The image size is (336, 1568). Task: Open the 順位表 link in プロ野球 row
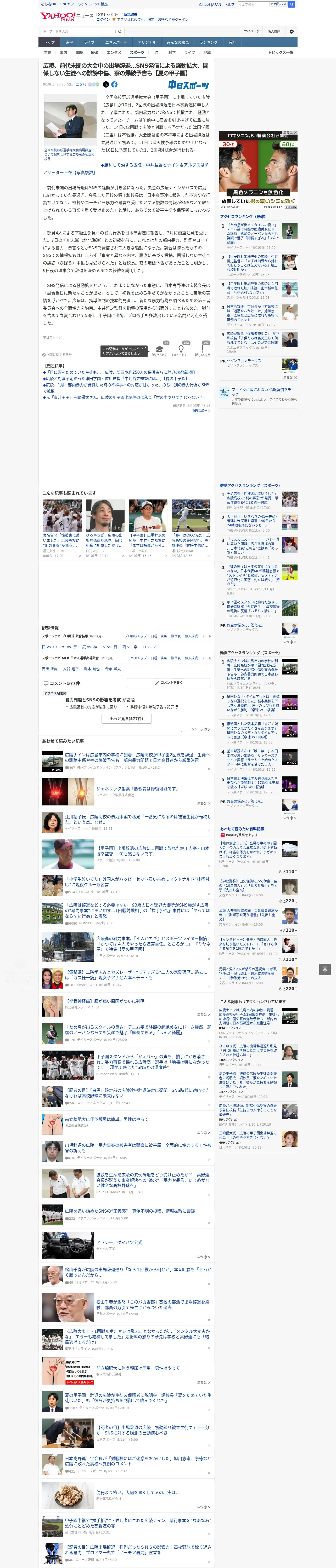[176, 636]
